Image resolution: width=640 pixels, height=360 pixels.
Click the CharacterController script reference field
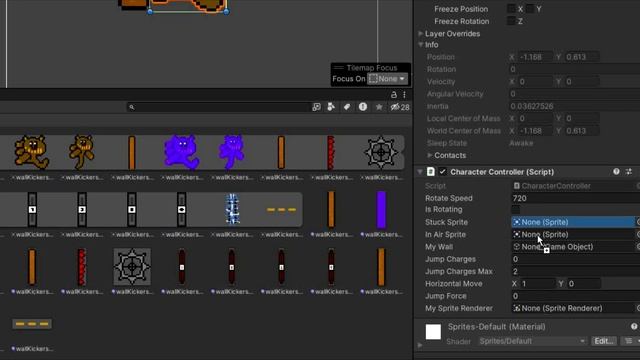pos(573,186)
